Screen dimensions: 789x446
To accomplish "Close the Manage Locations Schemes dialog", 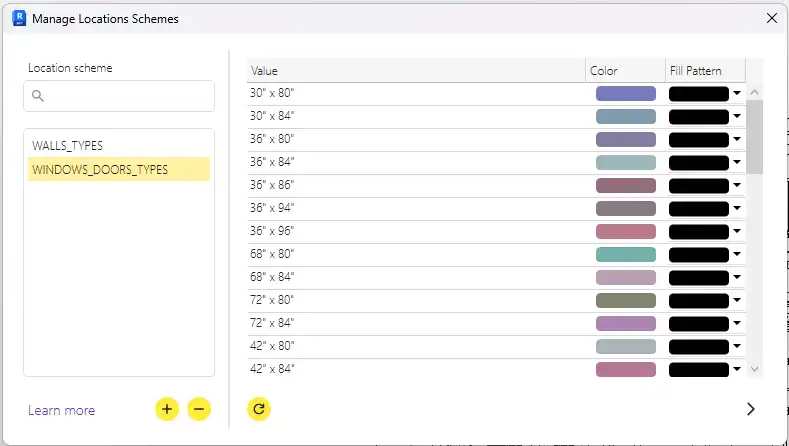I will click(x=771, y=18).
